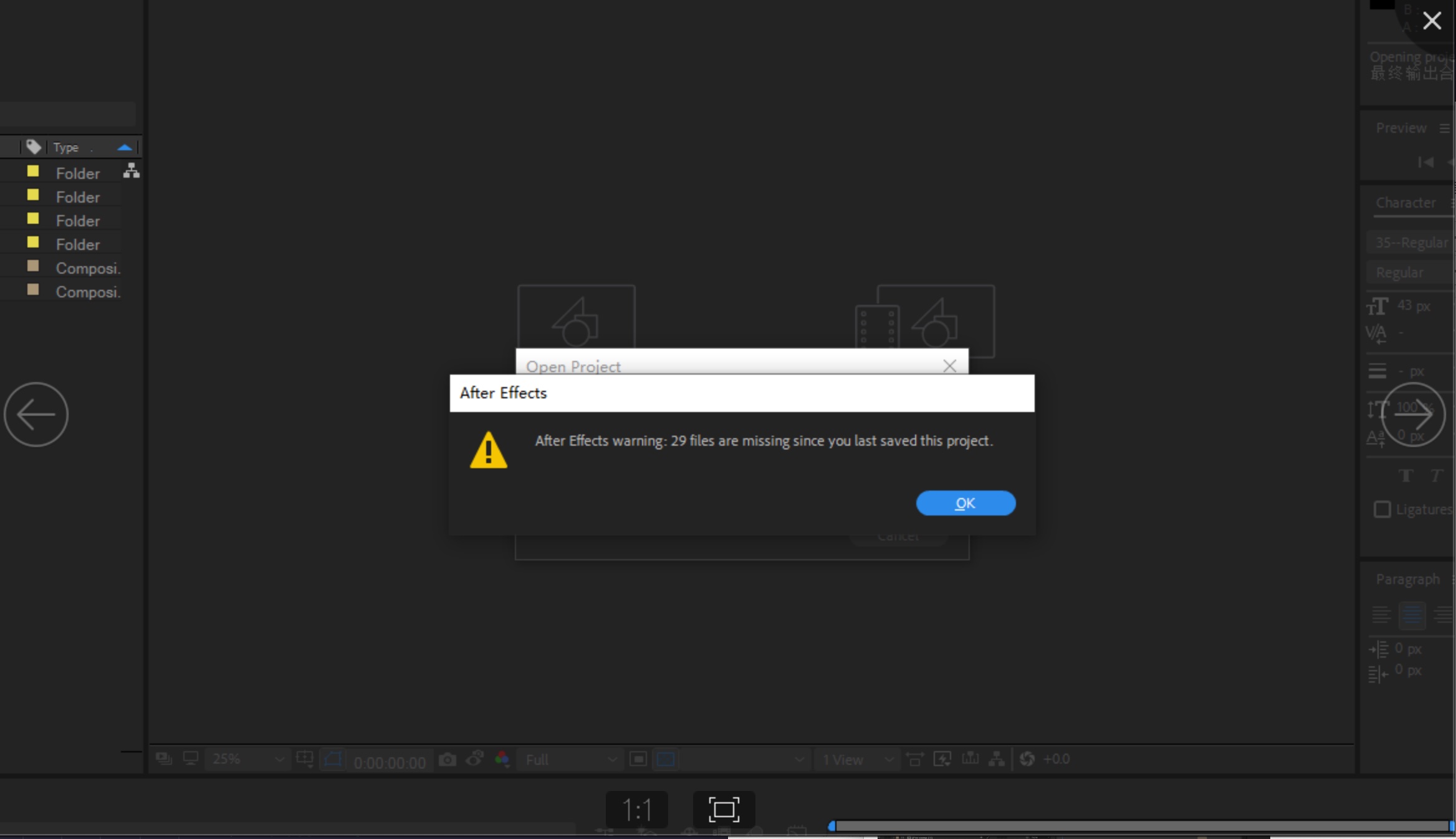Toggle the transparency grid
The height and width of the screenshot is (839, 1456).
click(666, 759)
